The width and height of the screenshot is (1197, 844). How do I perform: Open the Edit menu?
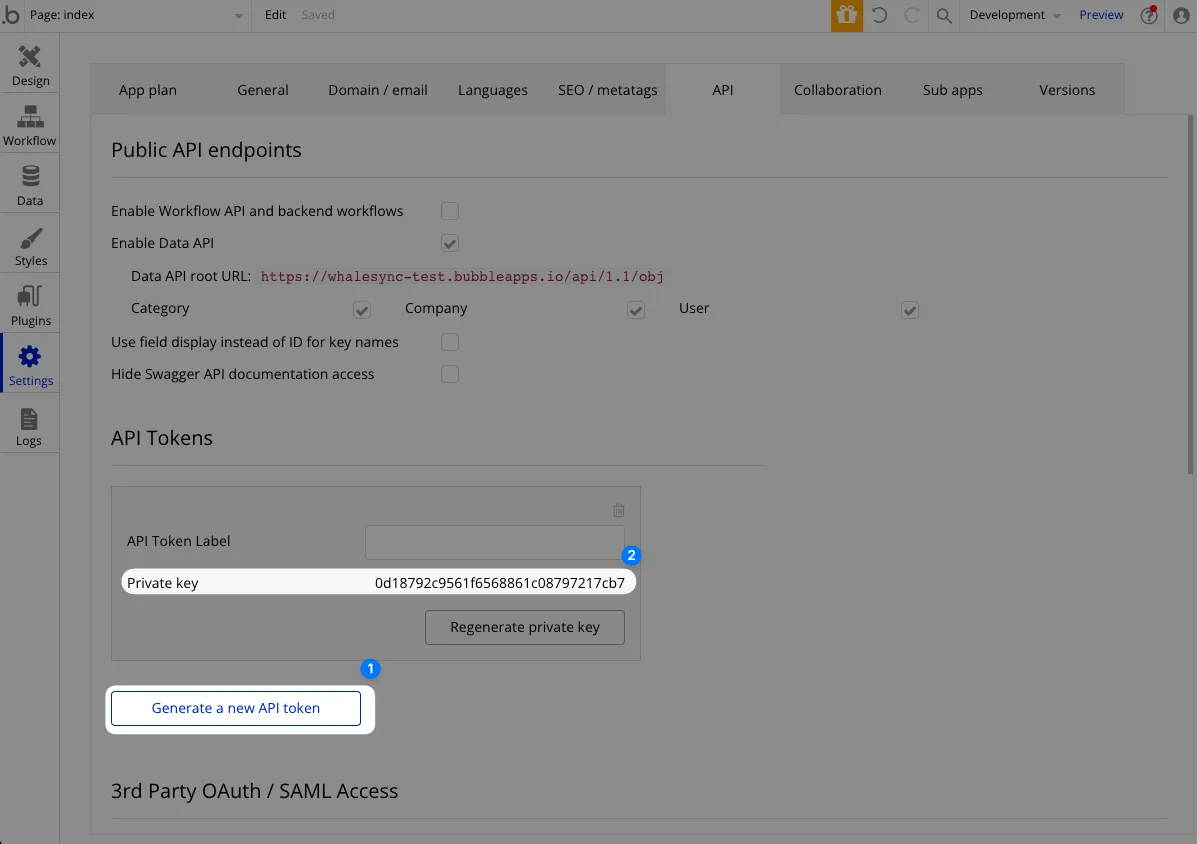click(276, 14)
